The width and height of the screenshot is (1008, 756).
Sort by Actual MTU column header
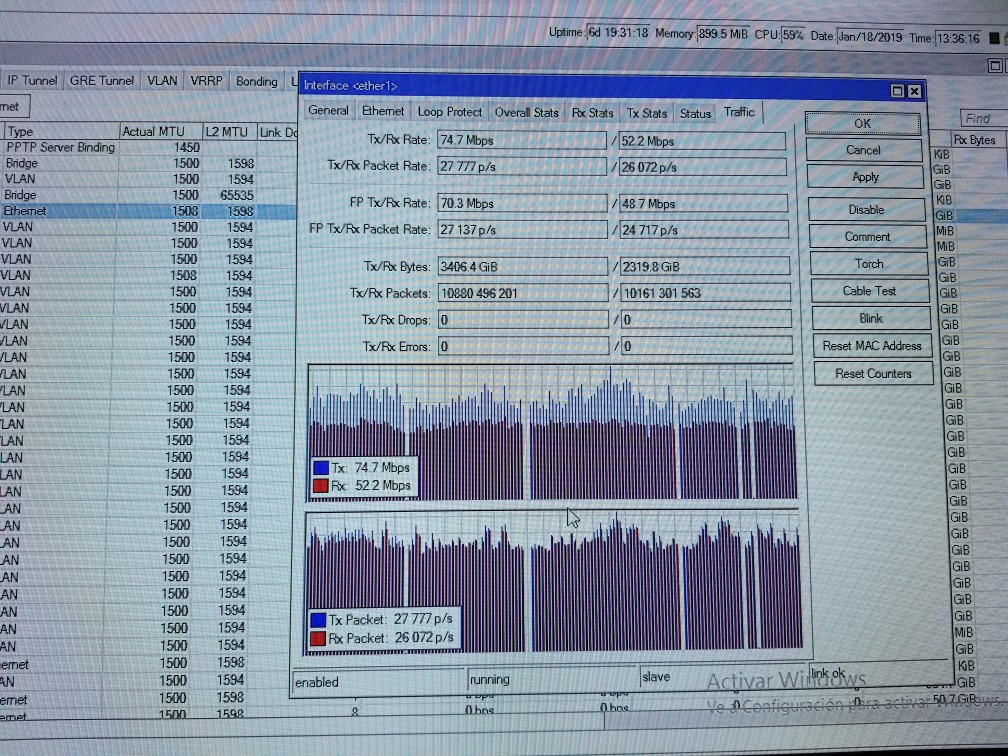click(161, 131)
